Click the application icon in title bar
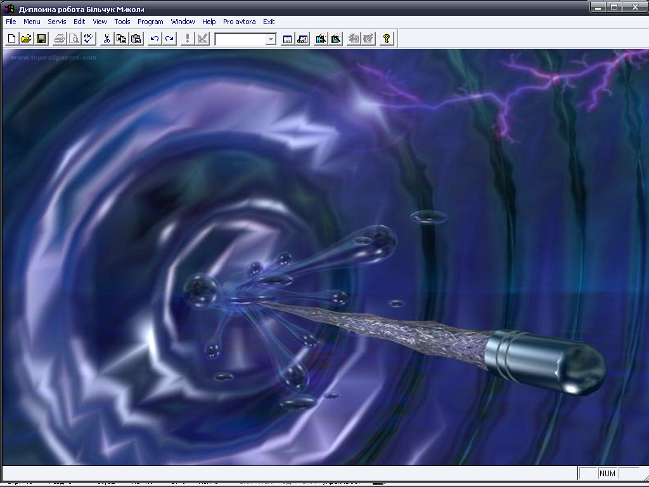649x487 pixels. (9, 8)
